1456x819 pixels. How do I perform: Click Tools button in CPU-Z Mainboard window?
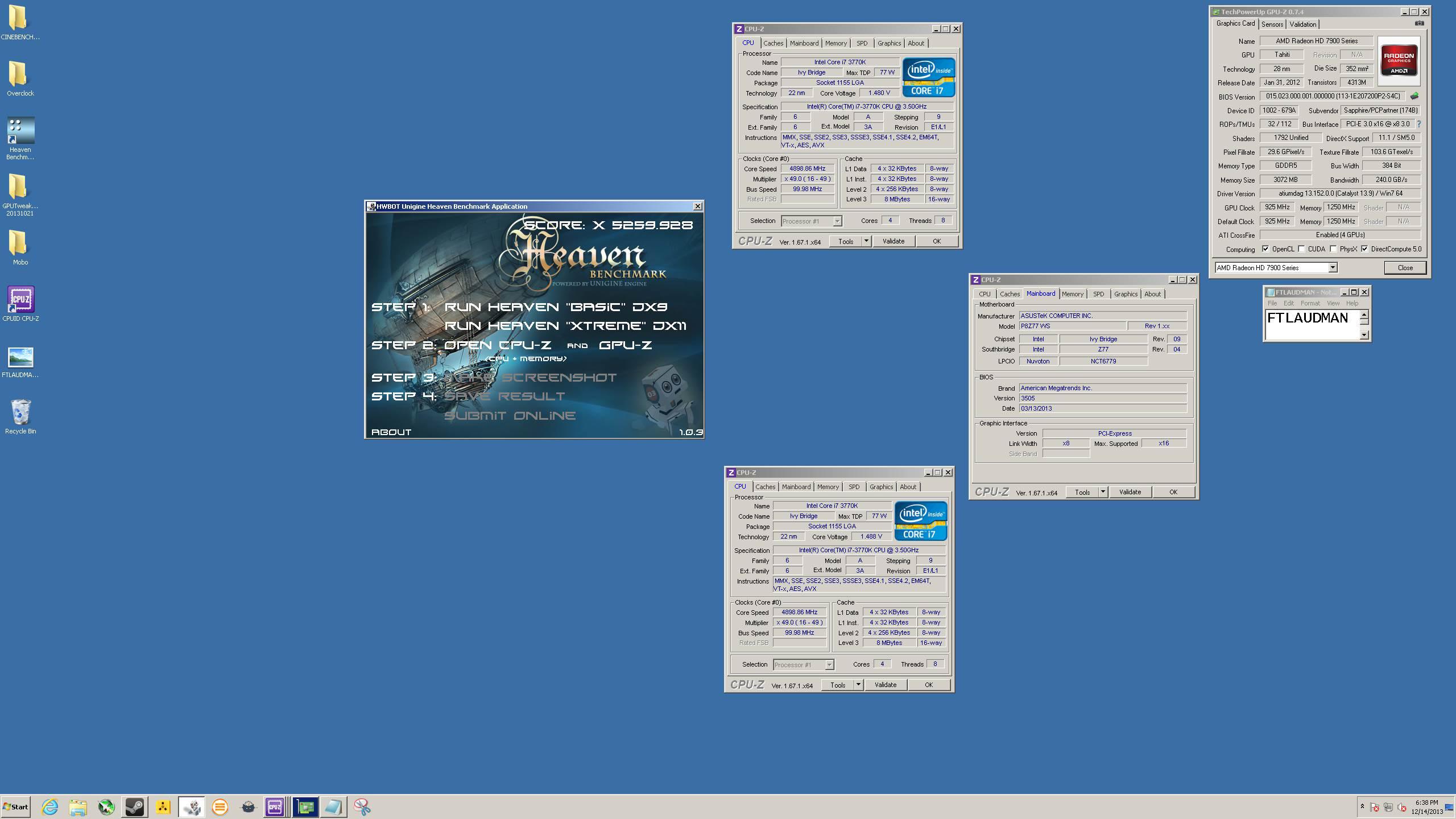1082,492
